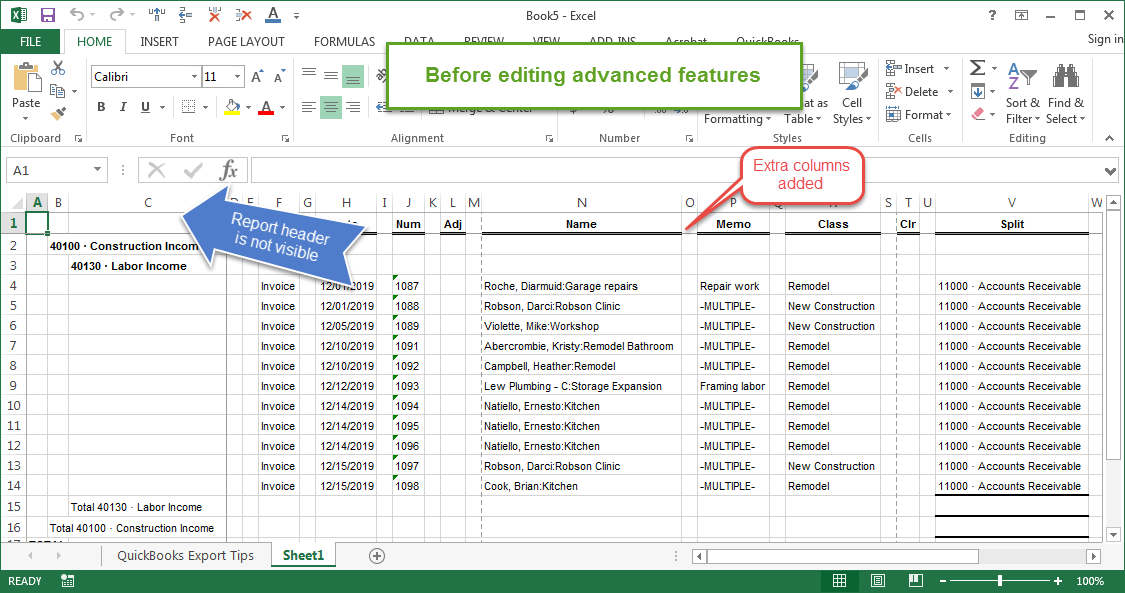Open the INSERT ribbon tab
The image size is (1125, 593).
(x=159, y=42)
